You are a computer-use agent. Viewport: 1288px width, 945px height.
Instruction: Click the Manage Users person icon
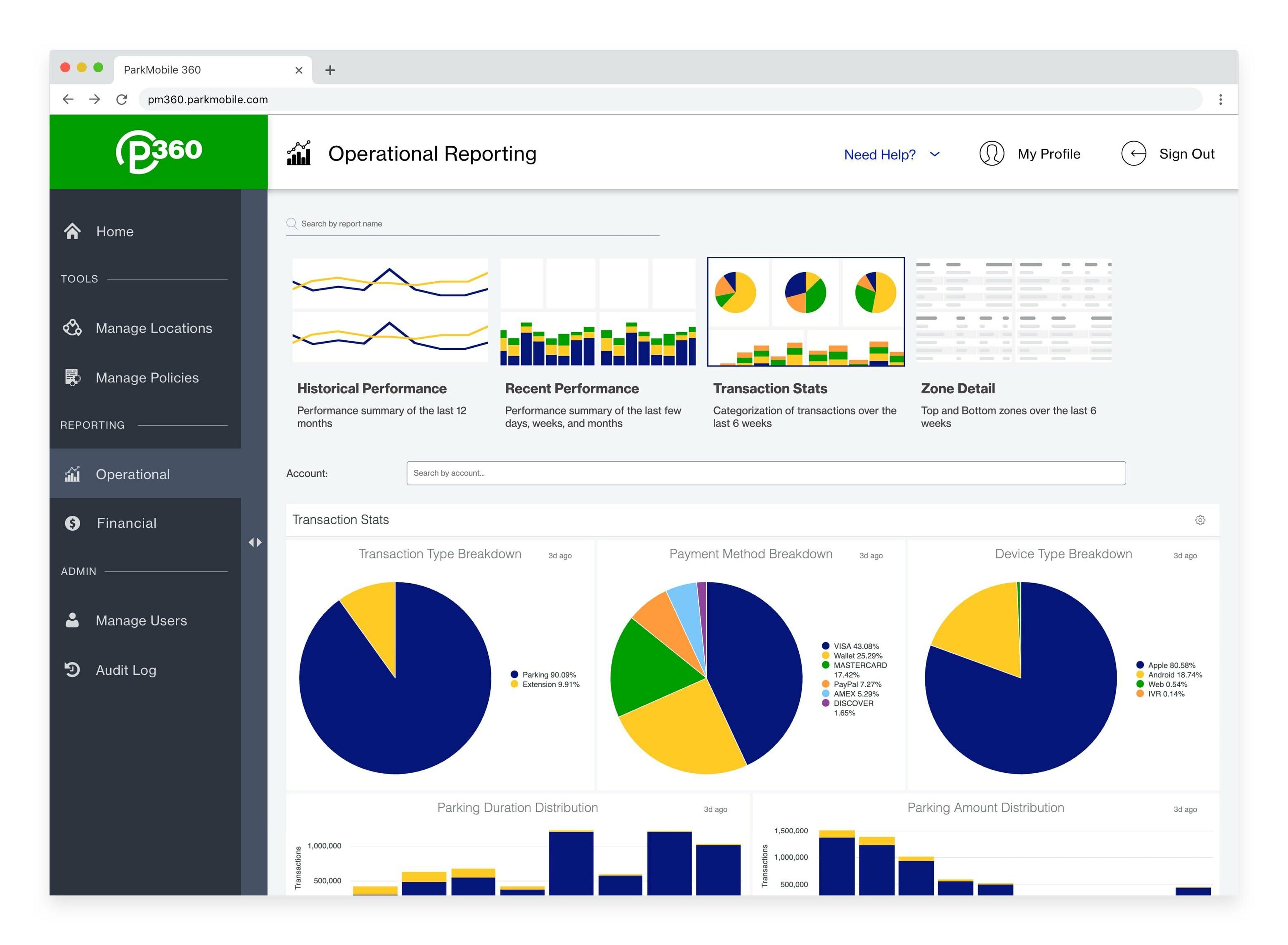tap(72, 620)
